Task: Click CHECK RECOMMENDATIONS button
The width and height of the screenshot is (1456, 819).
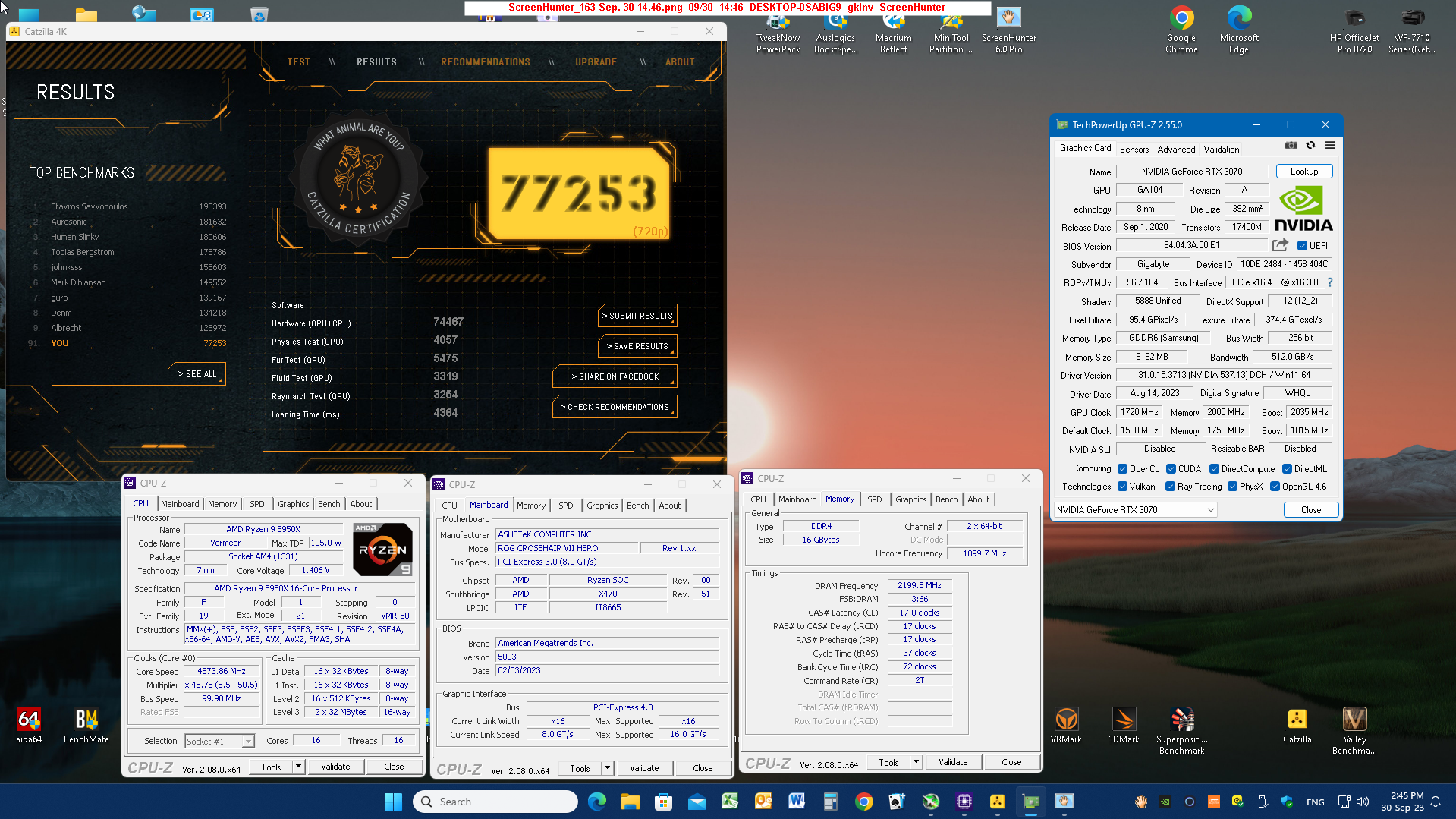Action: pos(615,407)
